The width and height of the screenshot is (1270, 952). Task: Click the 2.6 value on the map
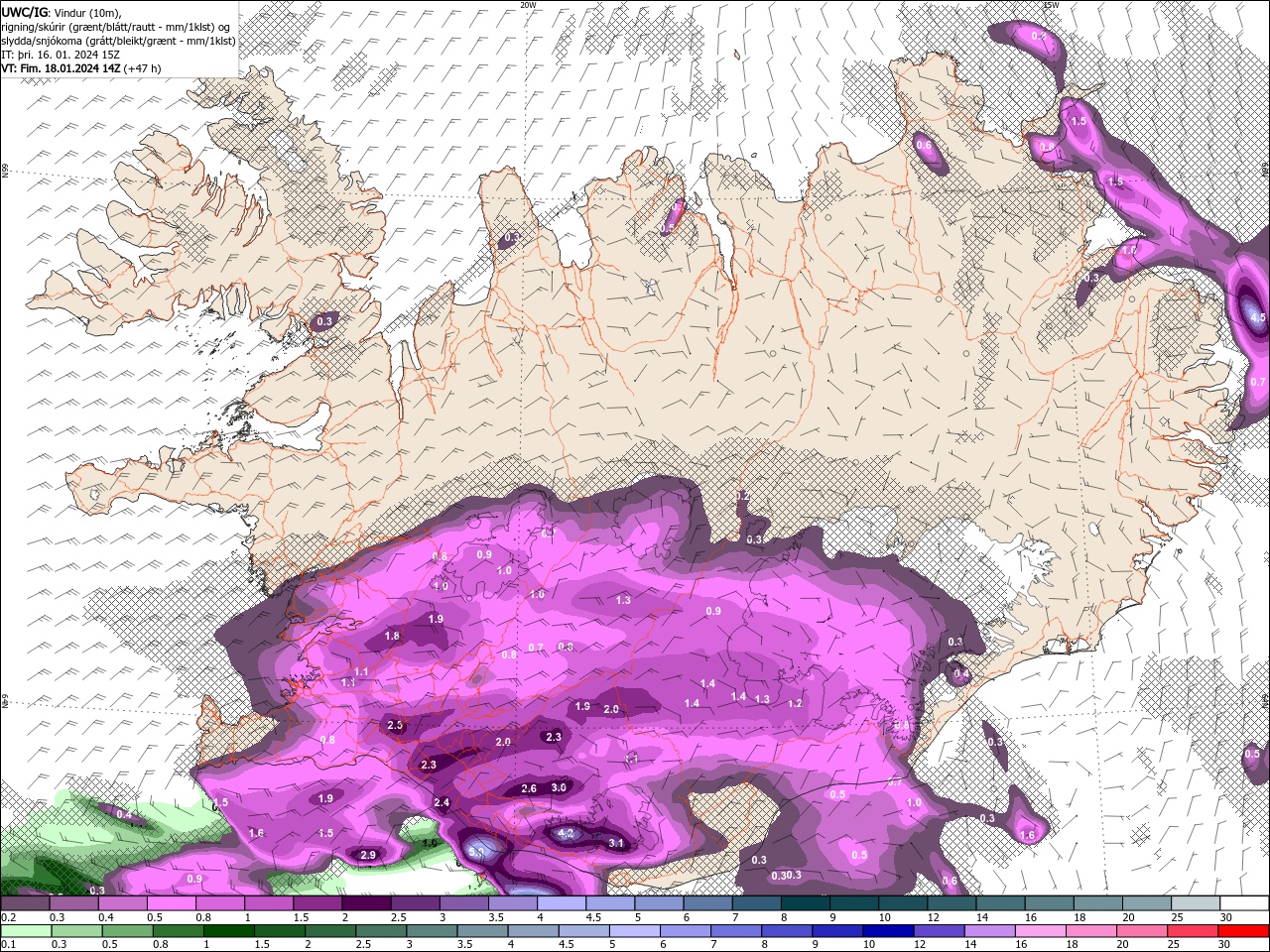coord(529,789)
